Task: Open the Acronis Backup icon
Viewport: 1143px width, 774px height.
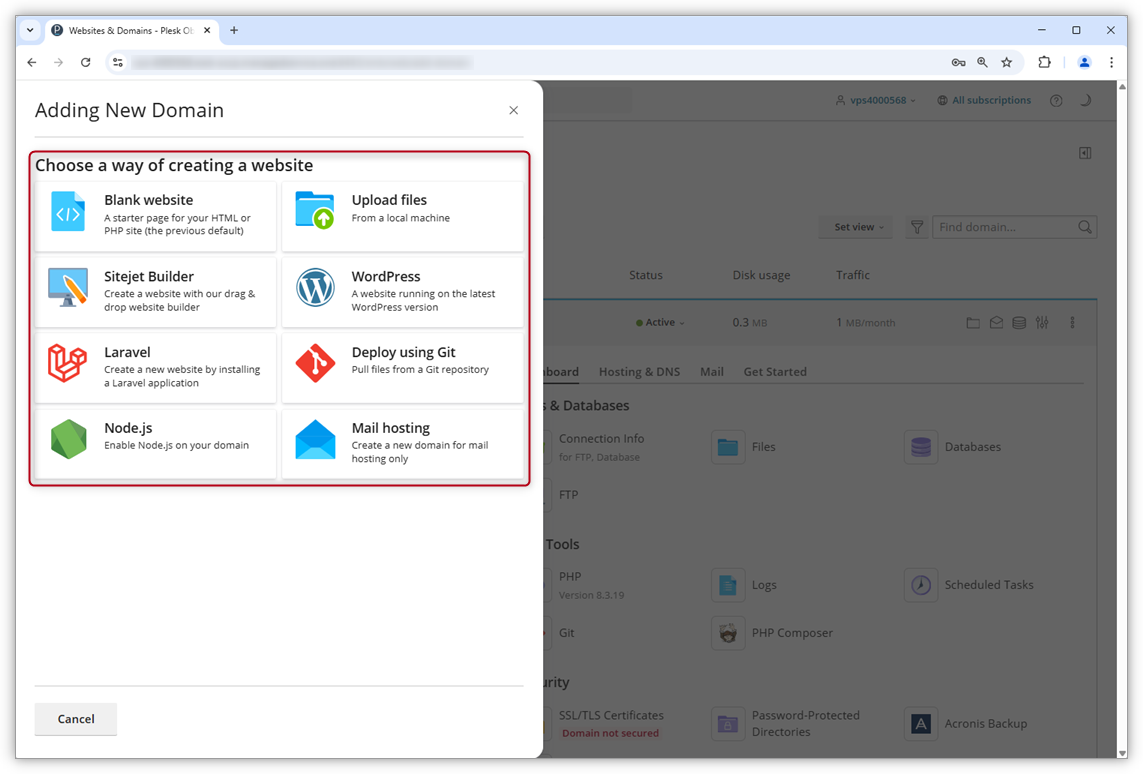Action: pyautogui.click(x=920, y=723)
